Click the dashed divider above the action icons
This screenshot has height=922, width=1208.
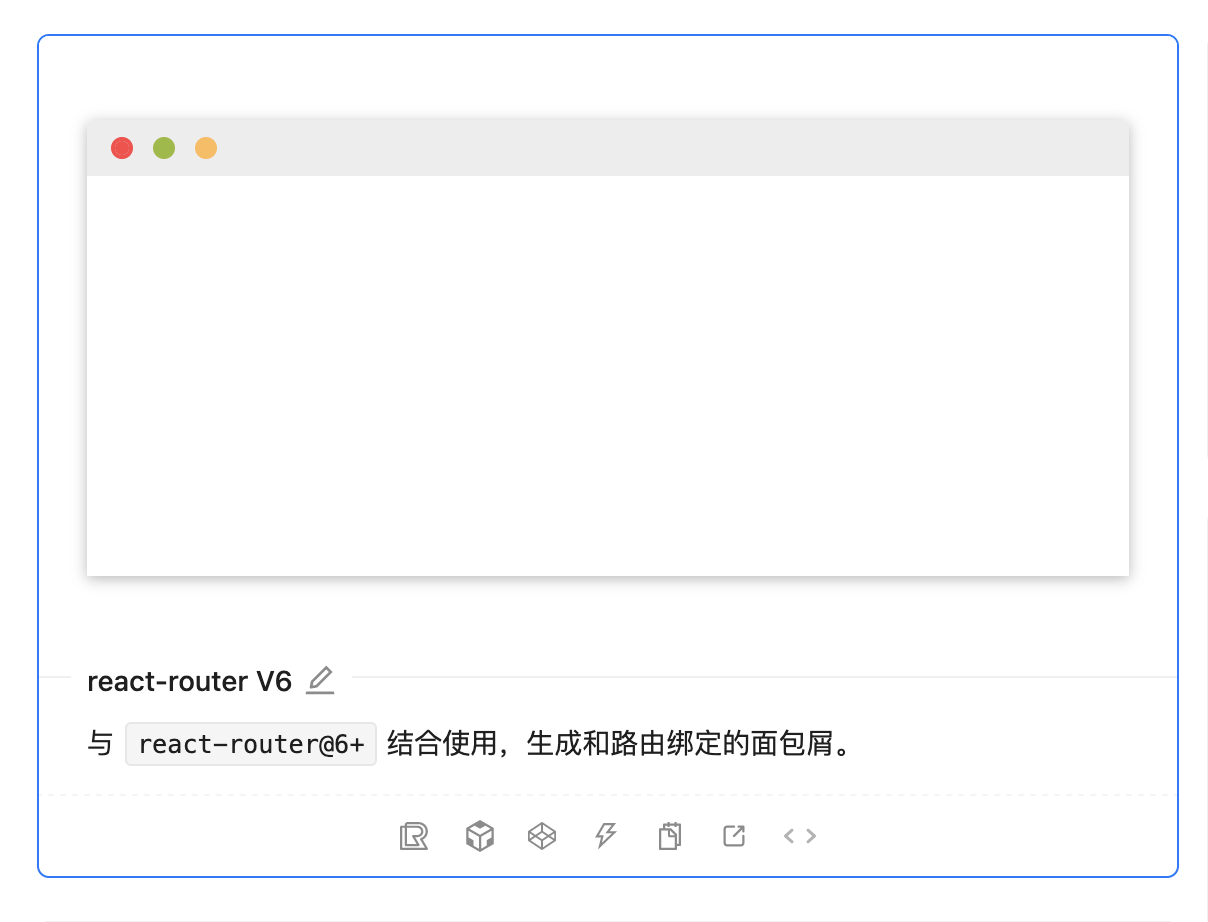pos(607,794)
